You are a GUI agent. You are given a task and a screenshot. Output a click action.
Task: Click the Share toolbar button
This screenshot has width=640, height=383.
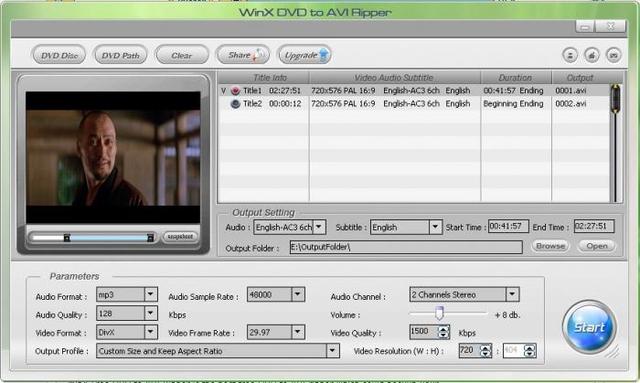pyautogui.click(x=243, y=55)
